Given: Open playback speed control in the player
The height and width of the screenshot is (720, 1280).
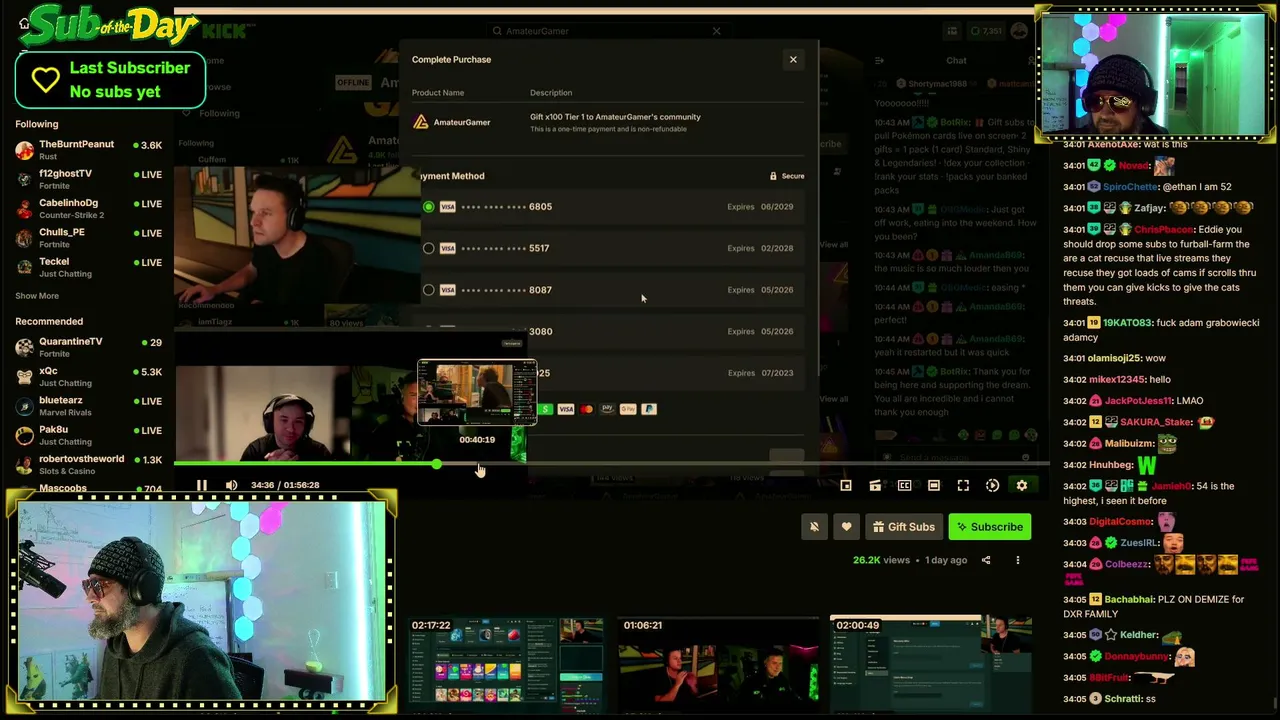Looking at the screenshot, I should [x=992, y=485].
